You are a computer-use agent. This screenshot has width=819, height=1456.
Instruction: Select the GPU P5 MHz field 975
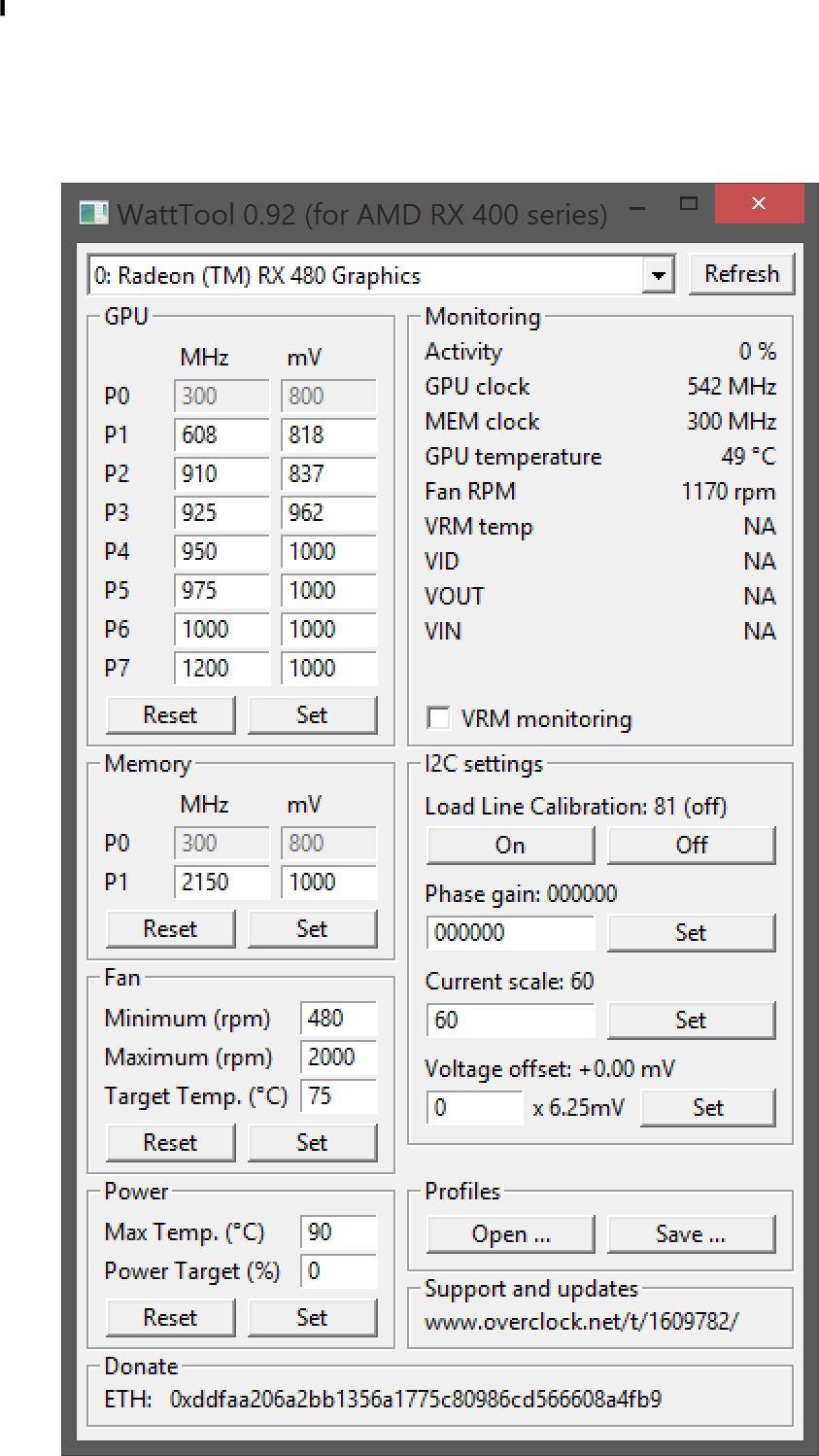[x=222, y=590]
